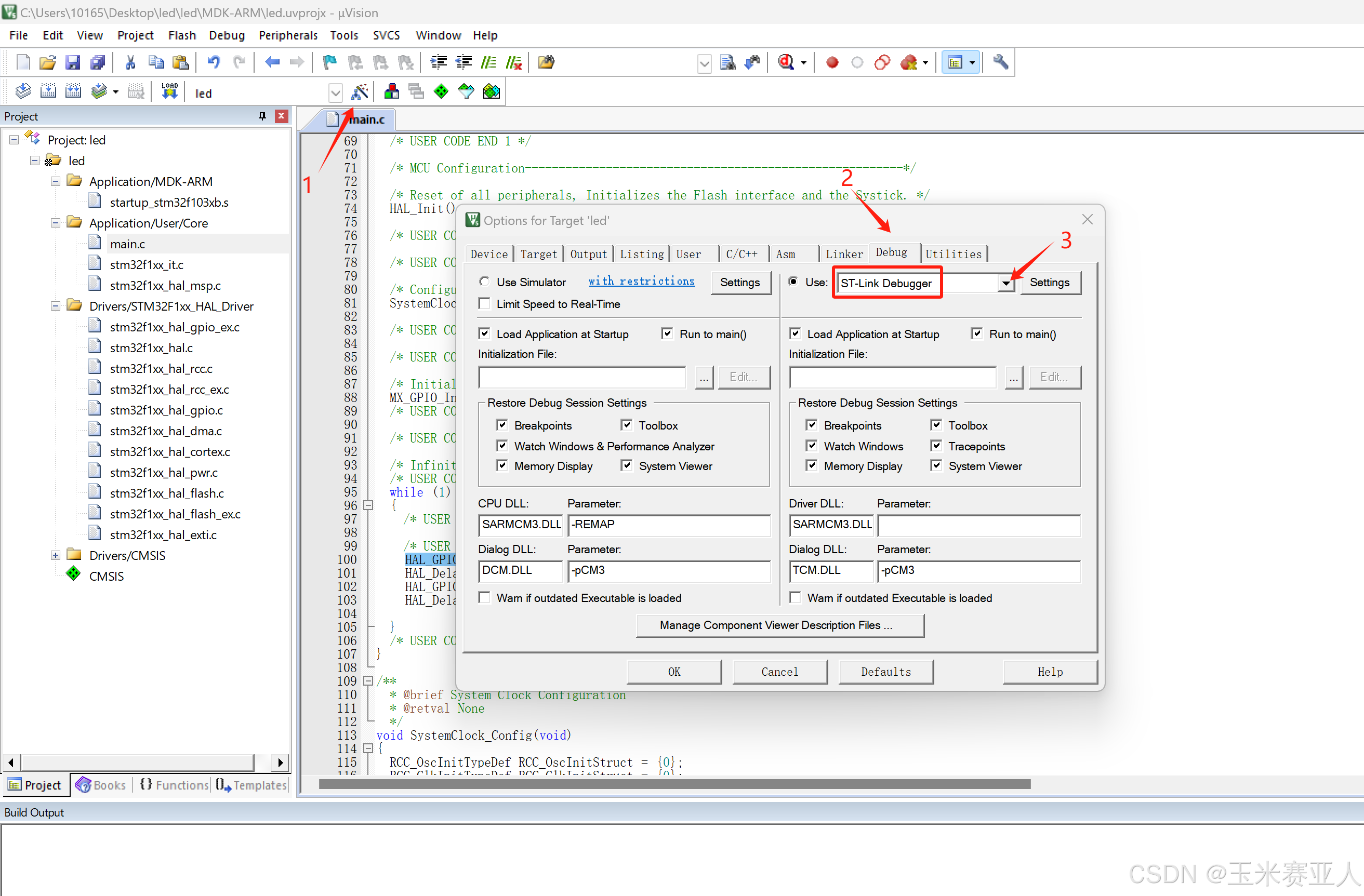This screenshot has height=896, width=1364.
Task: Click Insert/Remove Breakpoint red dot icon
Action: pyautogui.click(x=832, y=62)
